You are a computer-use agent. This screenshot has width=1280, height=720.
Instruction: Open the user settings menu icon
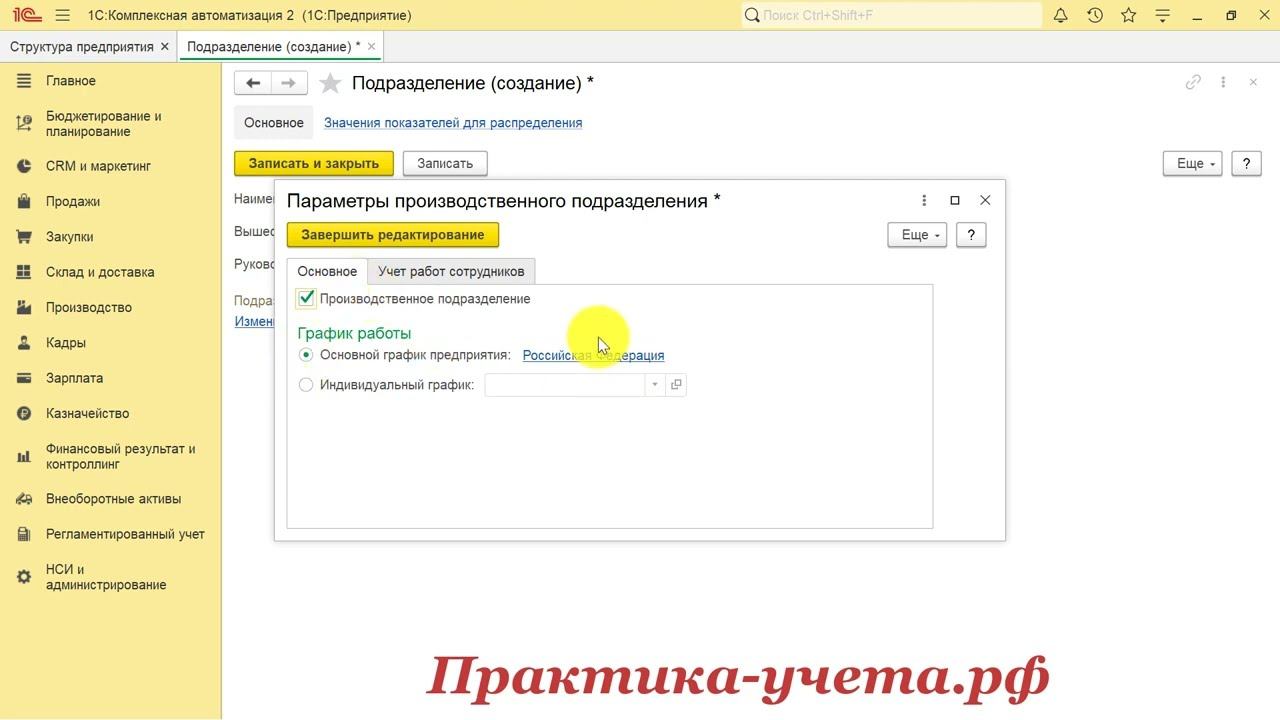tap(1162, 15)
